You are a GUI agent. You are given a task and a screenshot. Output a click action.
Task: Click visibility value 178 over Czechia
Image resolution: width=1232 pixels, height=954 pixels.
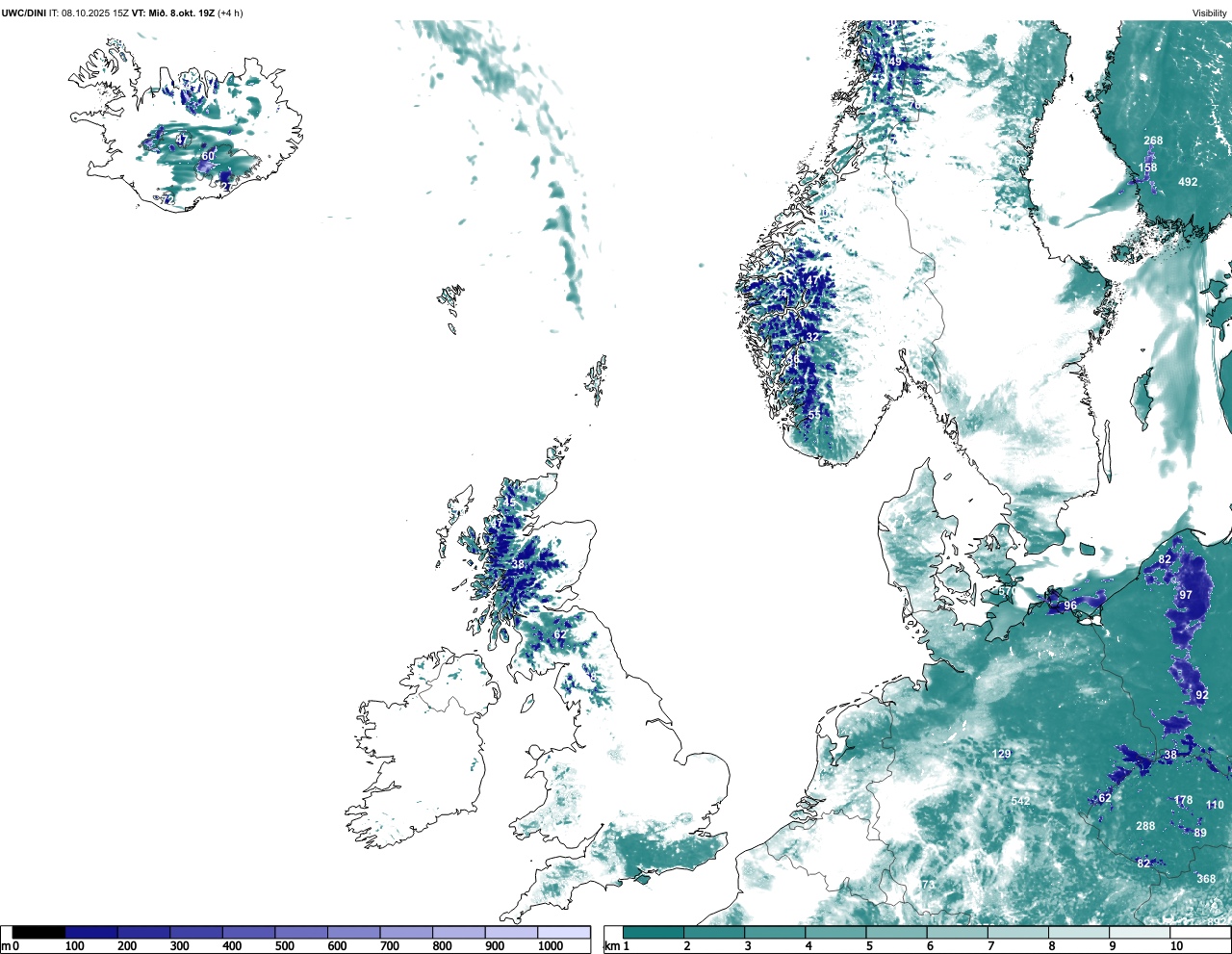(1184, 800)
